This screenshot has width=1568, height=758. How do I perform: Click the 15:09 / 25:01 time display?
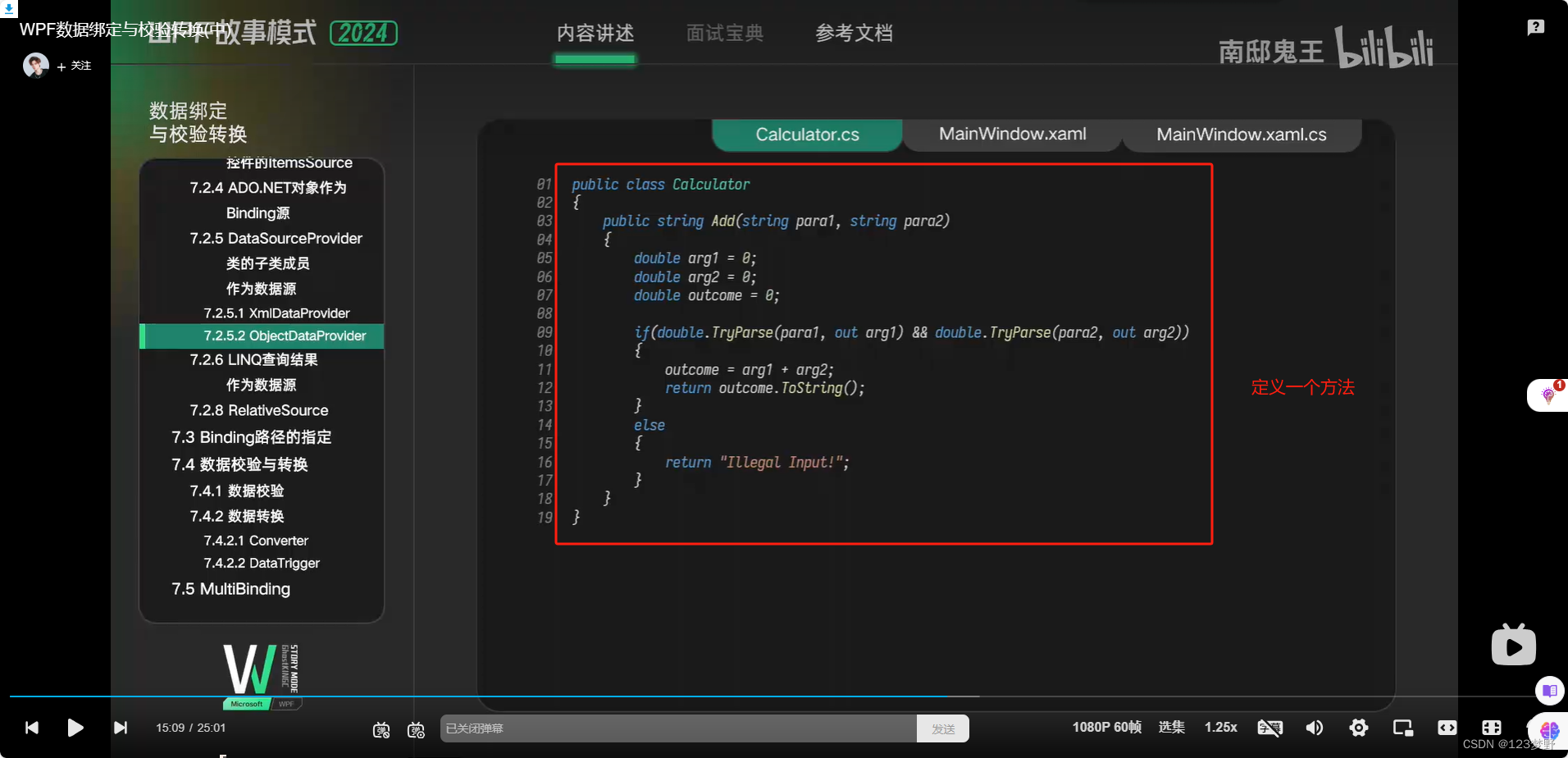[x=190, y=728]
